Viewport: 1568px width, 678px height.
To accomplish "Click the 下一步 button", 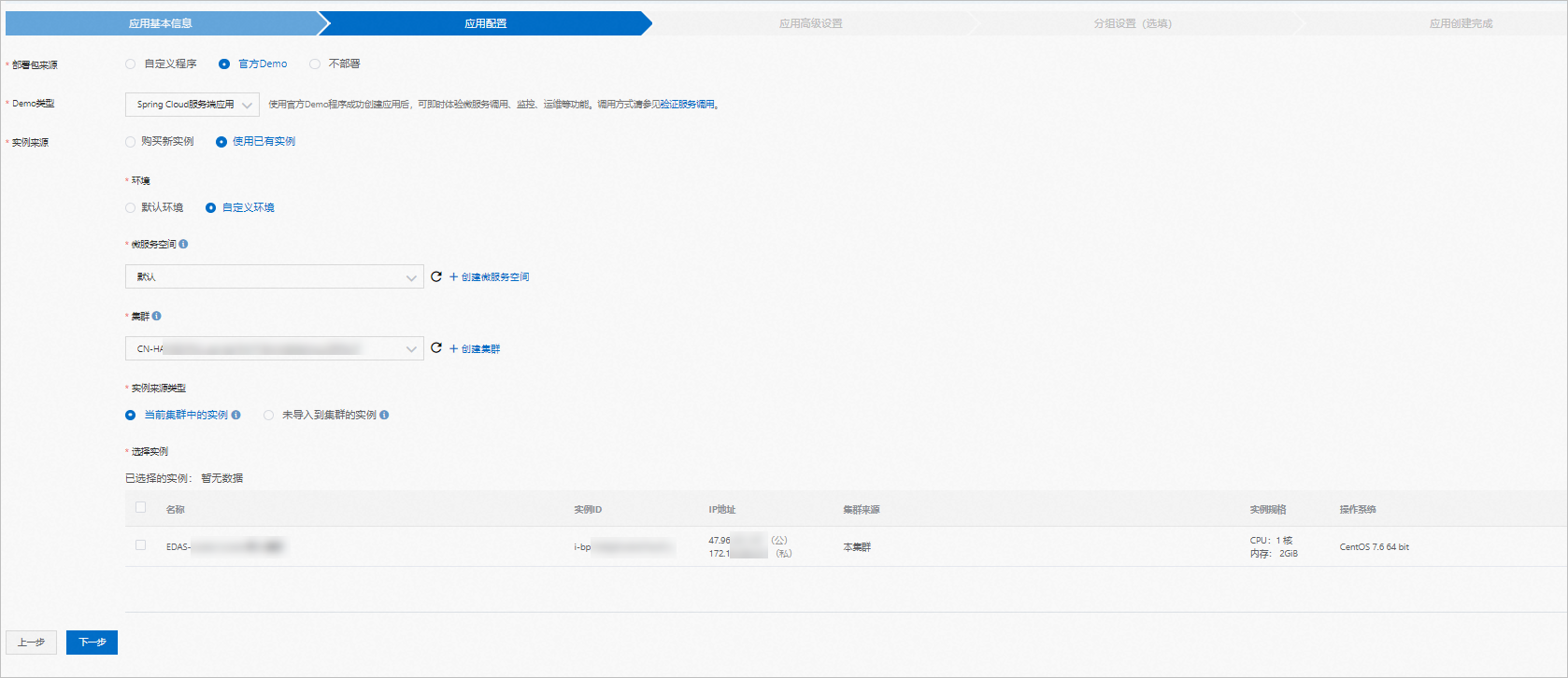I will [92, 643].
